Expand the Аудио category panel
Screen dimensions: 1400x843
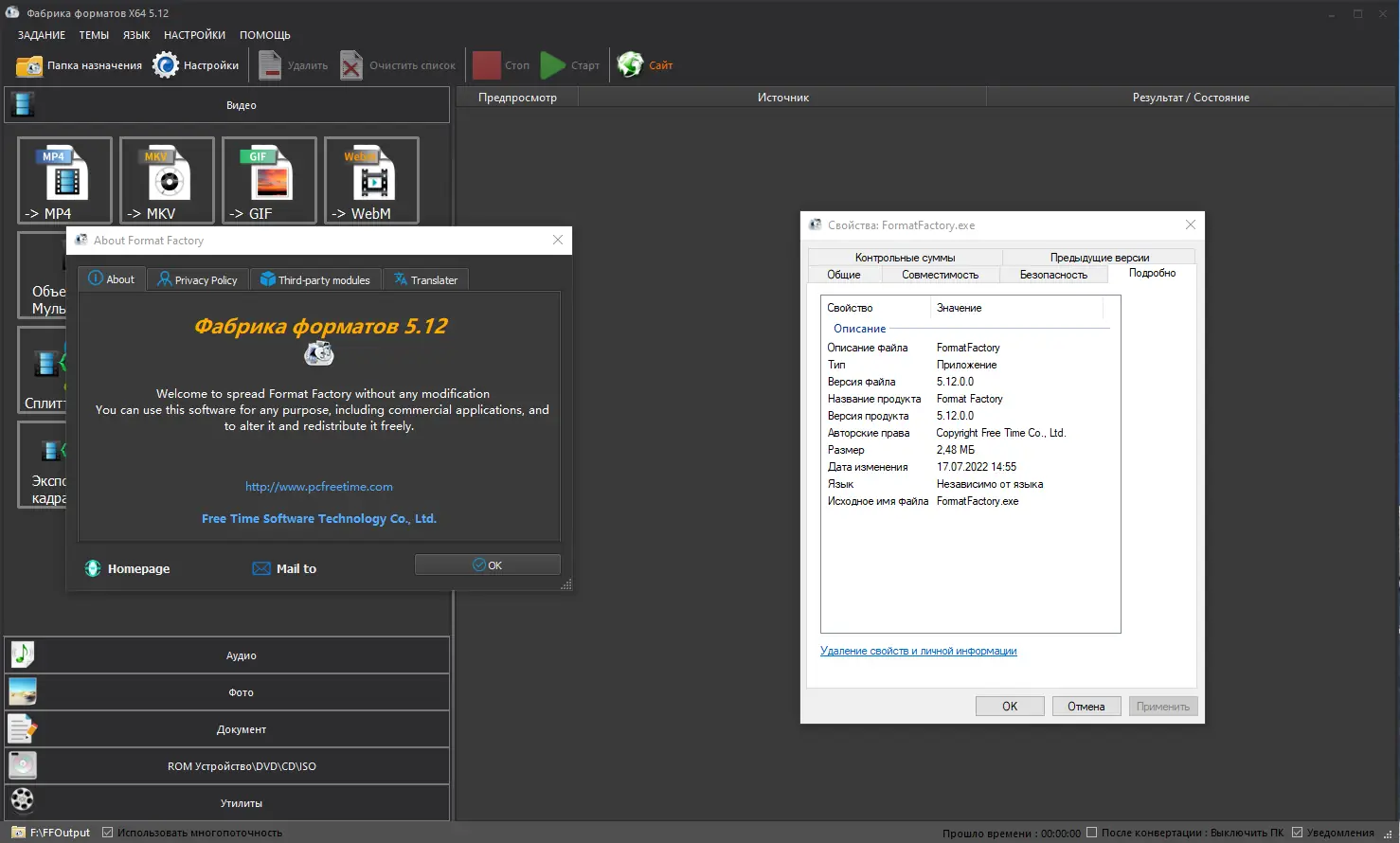[227, 655]
